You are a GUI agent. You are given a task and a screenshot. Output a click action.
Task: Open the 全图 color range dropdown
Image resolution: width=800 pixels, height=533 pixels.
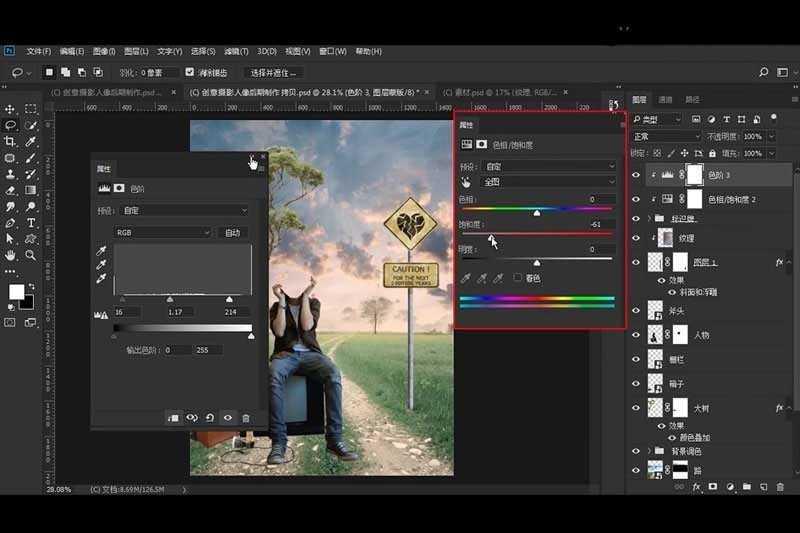click(x=548, y=183)
